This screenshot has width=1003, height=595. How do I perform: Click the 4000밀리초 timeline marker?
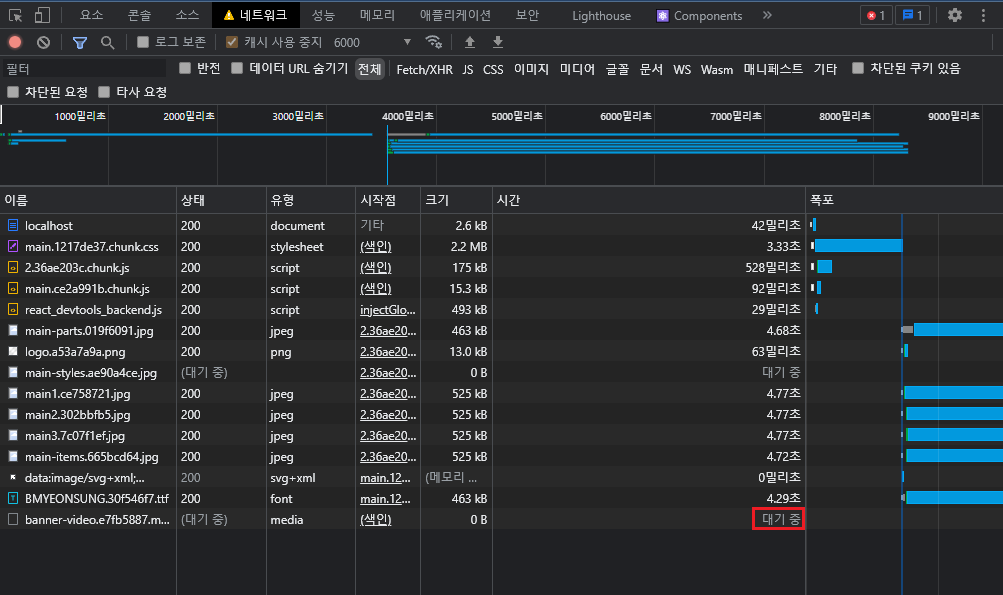tap(407, 116)
